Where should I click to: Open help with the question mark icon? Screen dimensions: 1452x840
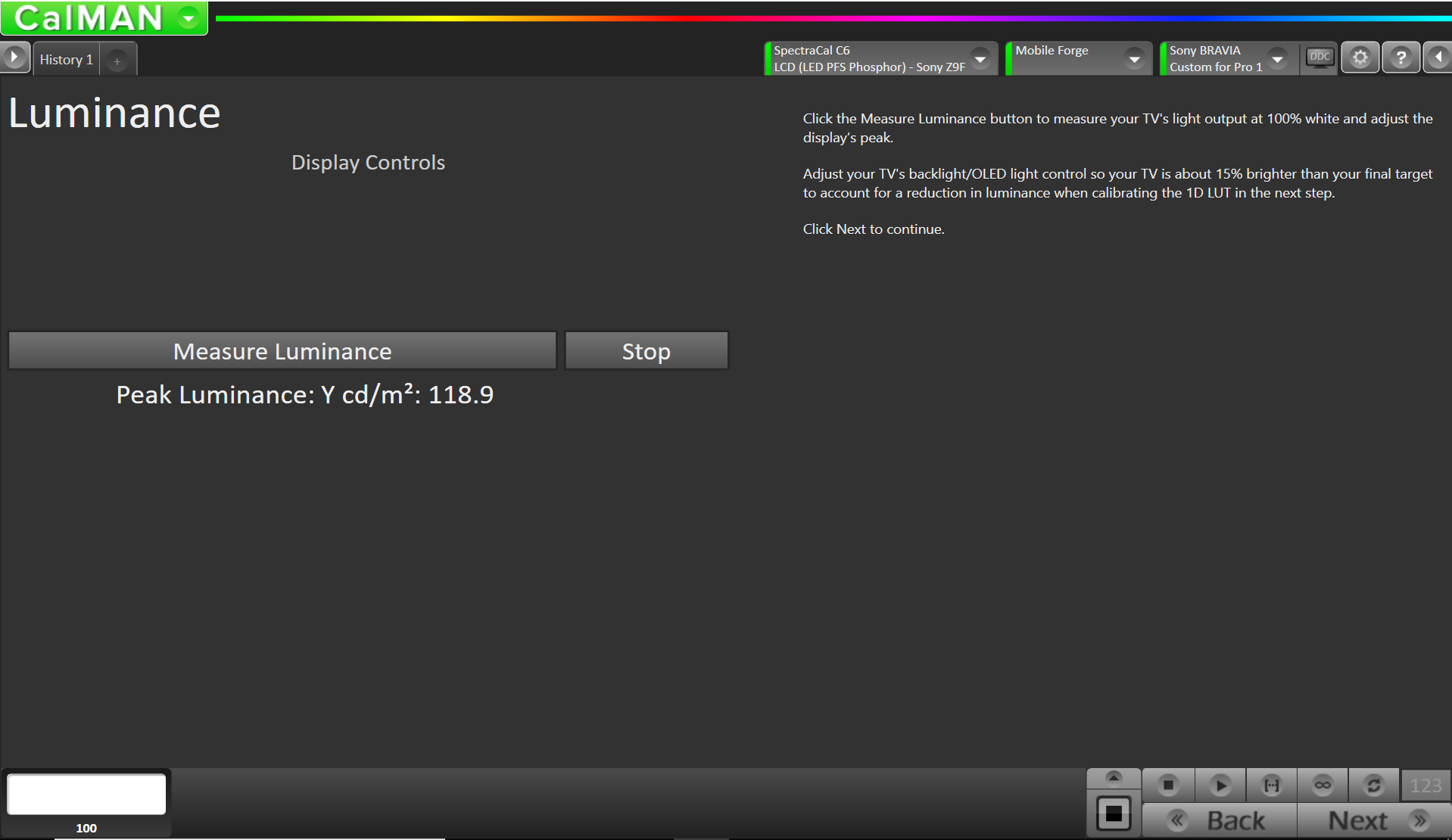(1401, 58)
